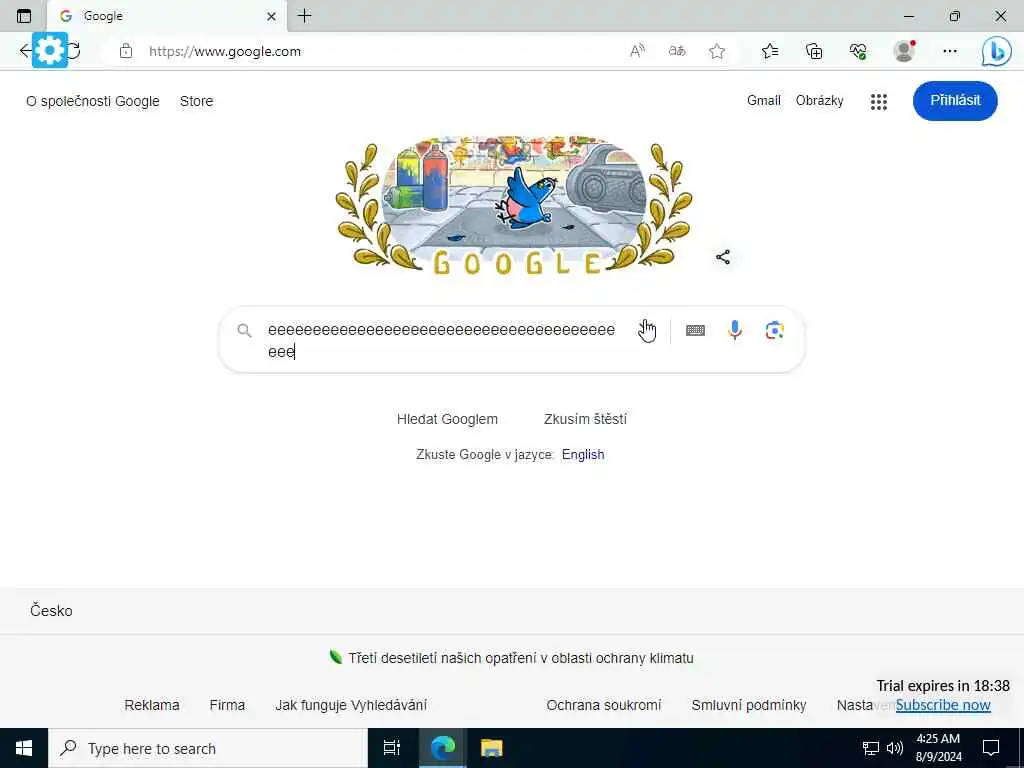This screenshot has height=768, width=1024.
Task: Open O společnosti Google link
Action: click(93, 101)
